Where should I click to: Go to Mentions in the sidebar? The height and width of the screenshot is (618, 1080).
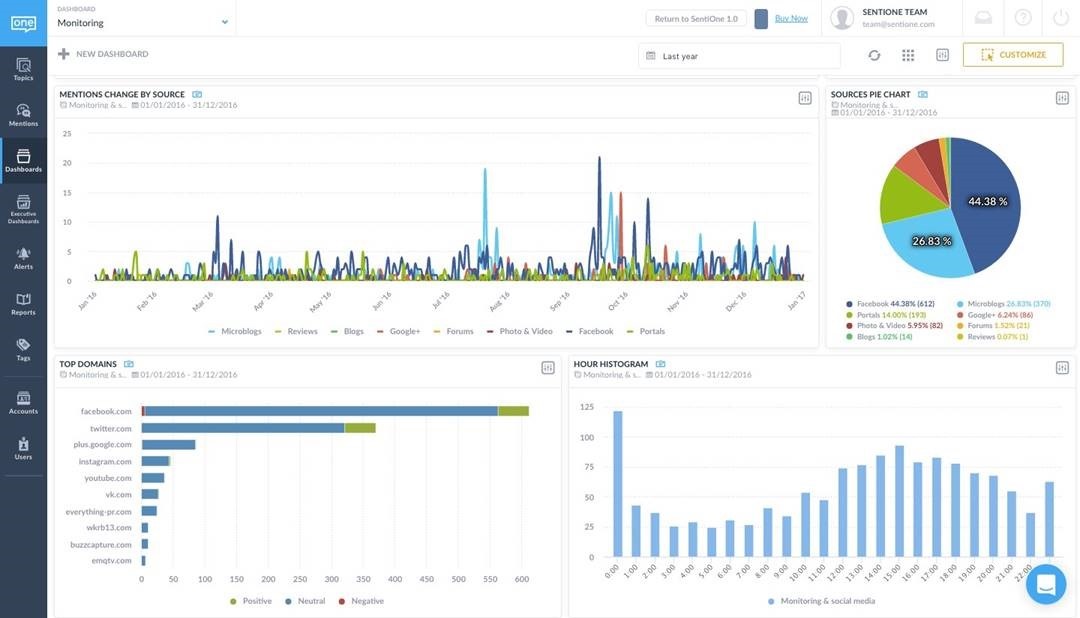point(23,115)
